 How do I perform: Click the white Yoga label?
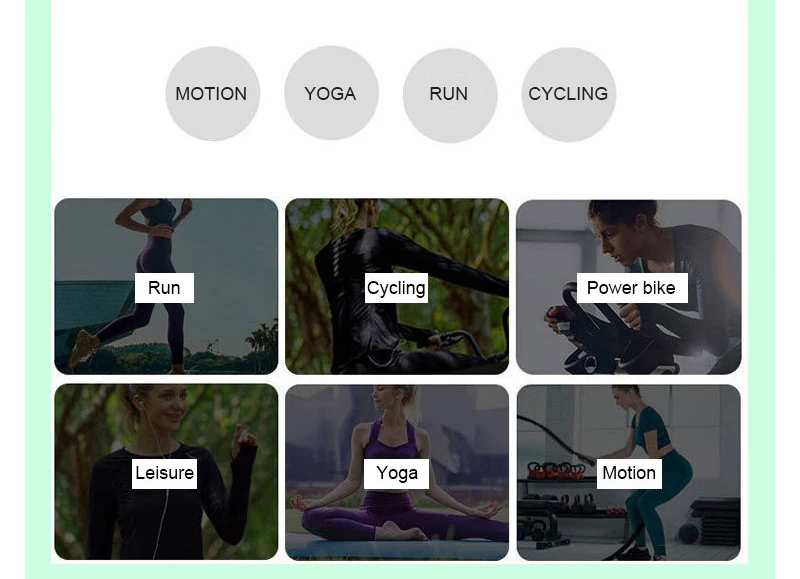pos(396,473)
